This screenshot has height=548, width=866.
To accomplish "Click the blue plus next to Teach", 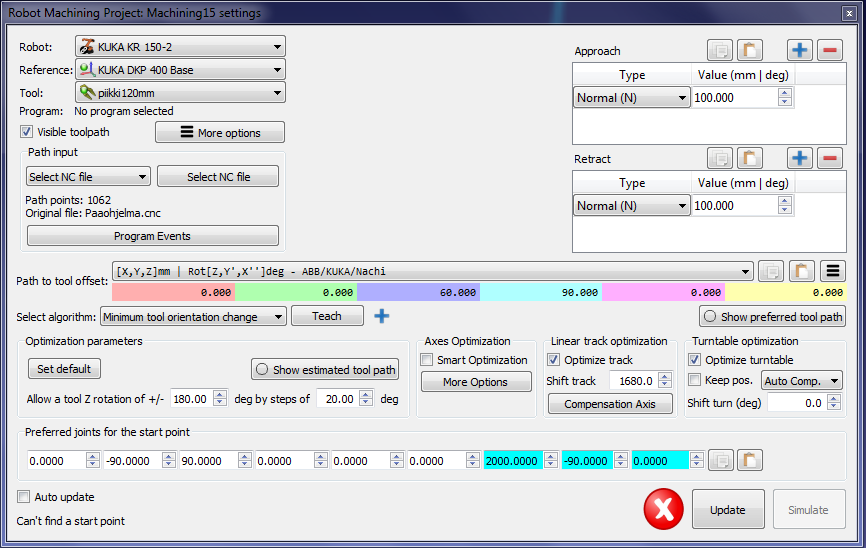I will coord(382,317).
